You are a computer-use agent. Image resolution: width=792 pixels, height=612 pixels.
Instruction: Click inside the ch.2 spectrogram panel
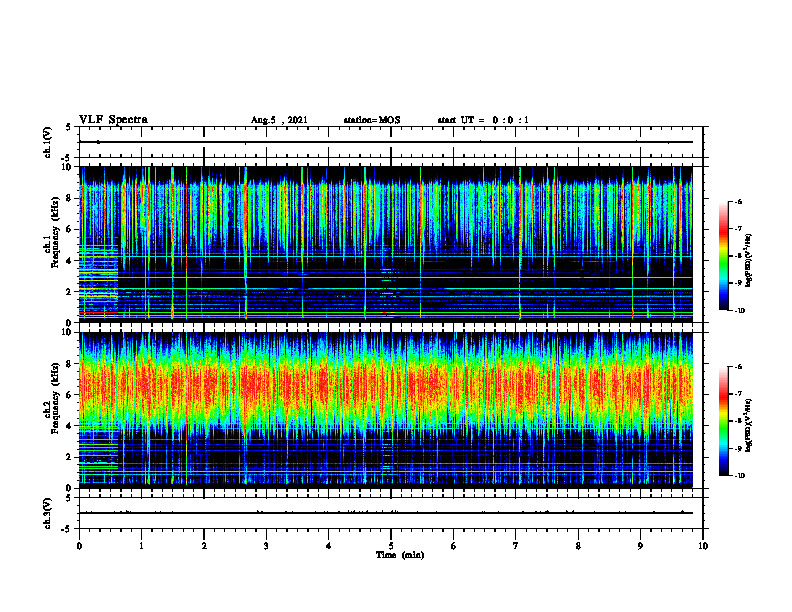[386, 410]
